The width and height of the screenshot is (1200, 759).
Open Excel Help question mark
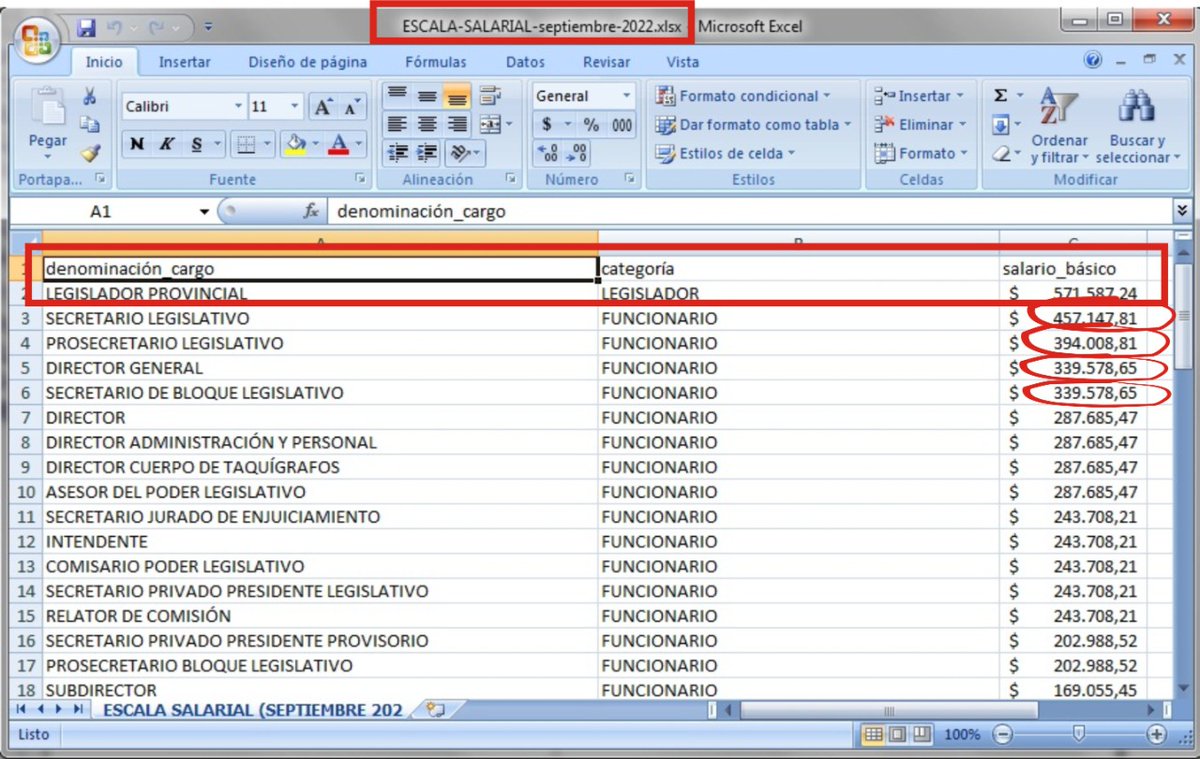point(1093,61)
